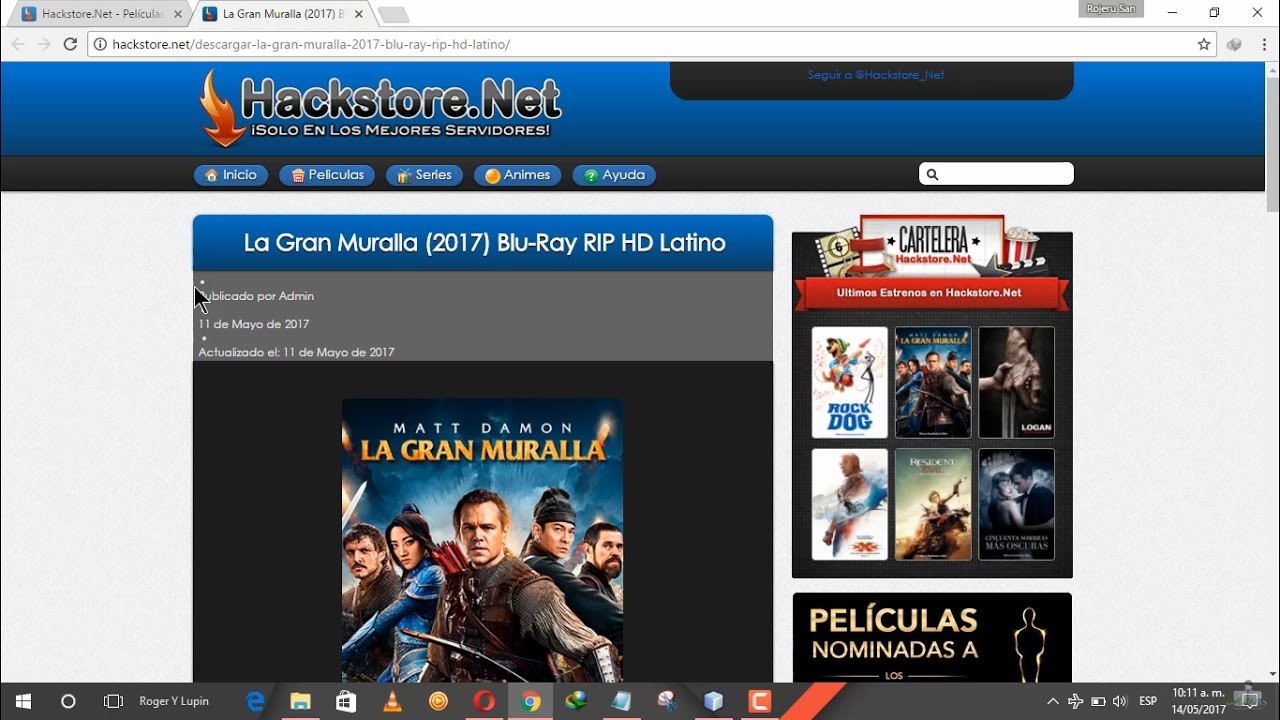The width and height of the screenshot is (1280, 720).
Task: Open the Animes menu item
Action: [x=517, y=175]
